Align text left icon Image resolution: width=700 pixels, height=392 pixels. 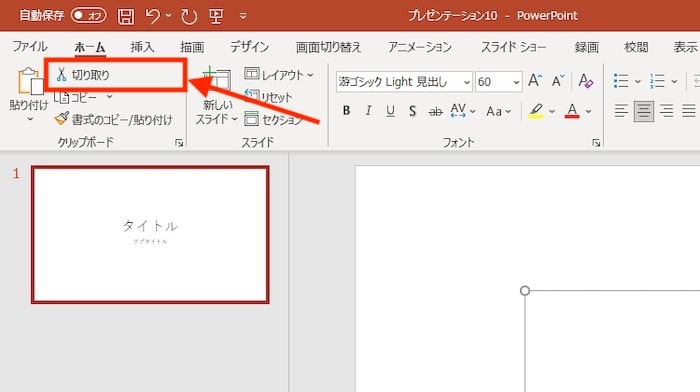click(x=621, y=111)
